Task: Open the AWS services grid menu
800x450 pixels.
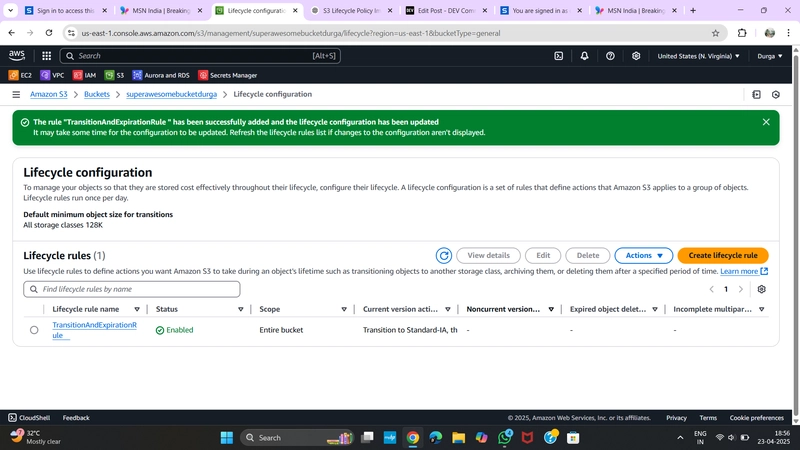Action: tap(46, 56)
